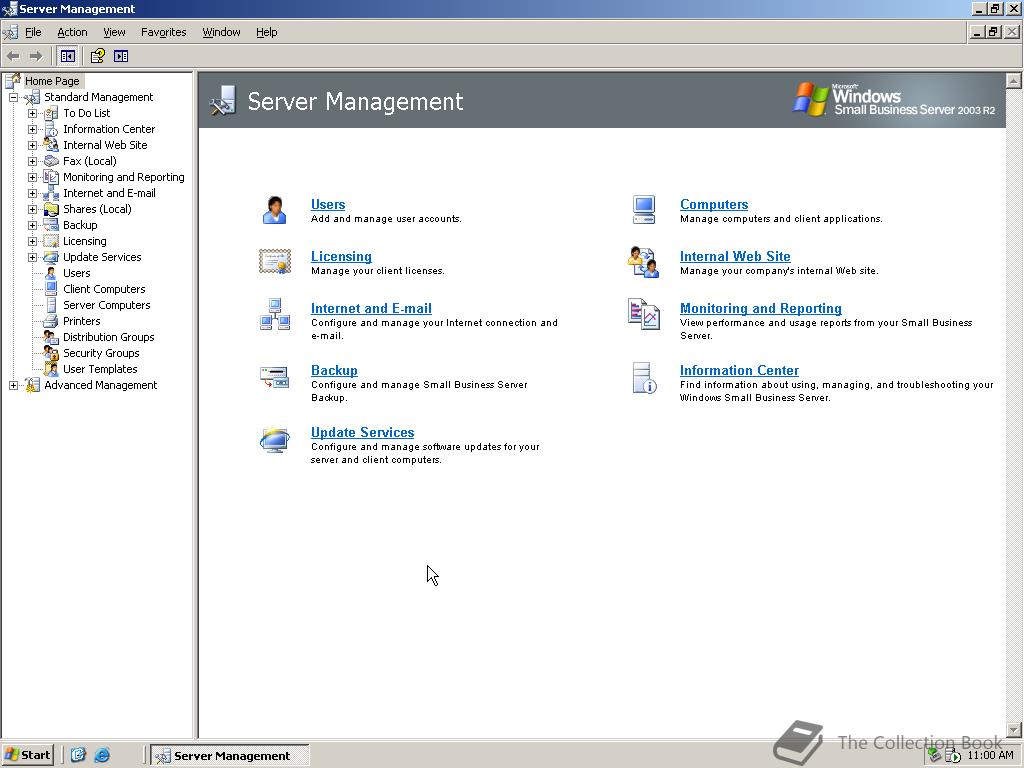Click the Start button on the taskbar
Image resolution: width=1024 pixels, height=768 pixels.
click(x=27, y=755)
